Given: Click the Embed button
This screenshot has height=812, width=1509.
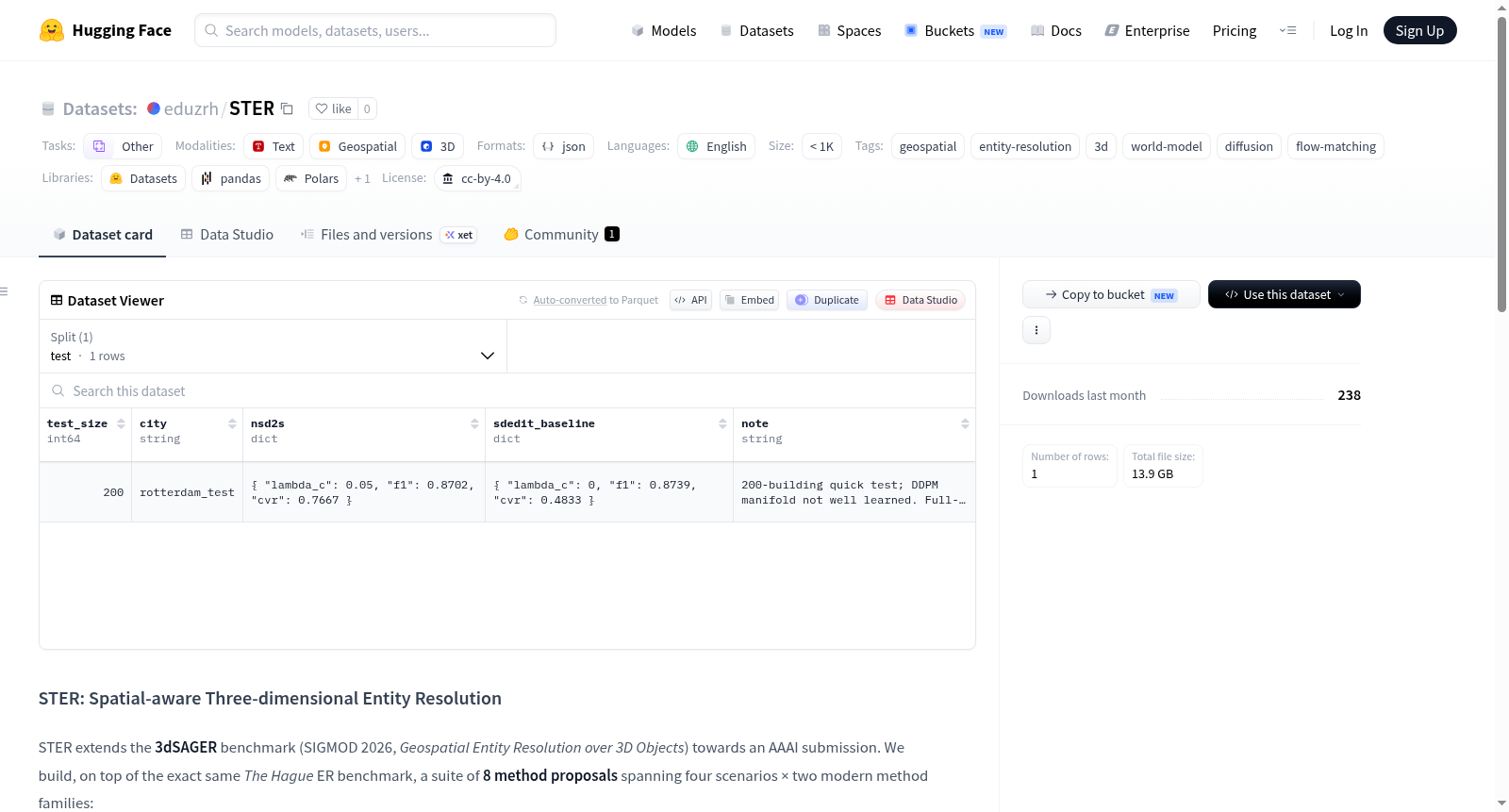Looking at the screenshot, I should [749, 300].
